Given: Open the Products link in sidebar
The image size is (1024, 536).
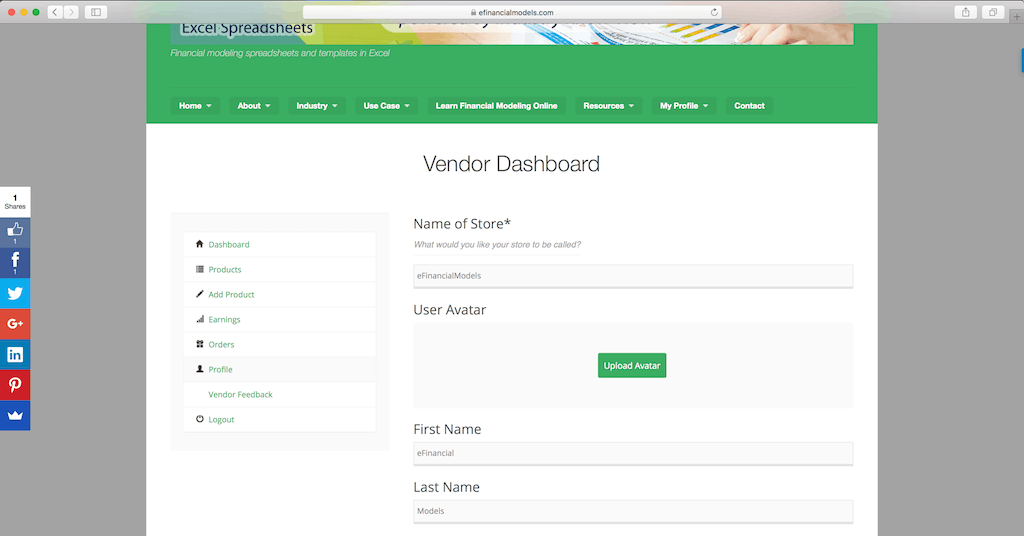Looking at the screenshot, I should click(225, 270).
